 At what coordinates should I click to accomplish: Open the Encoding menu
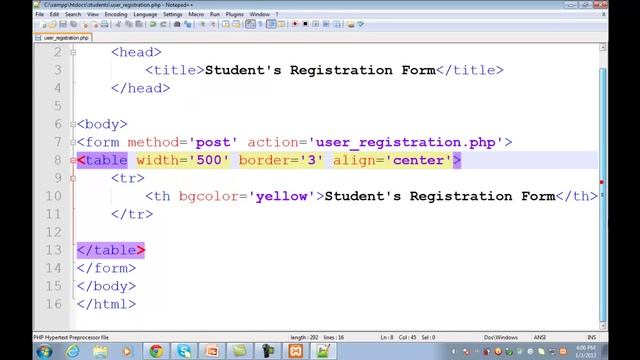pyautogui.click(x=116, y=14)
